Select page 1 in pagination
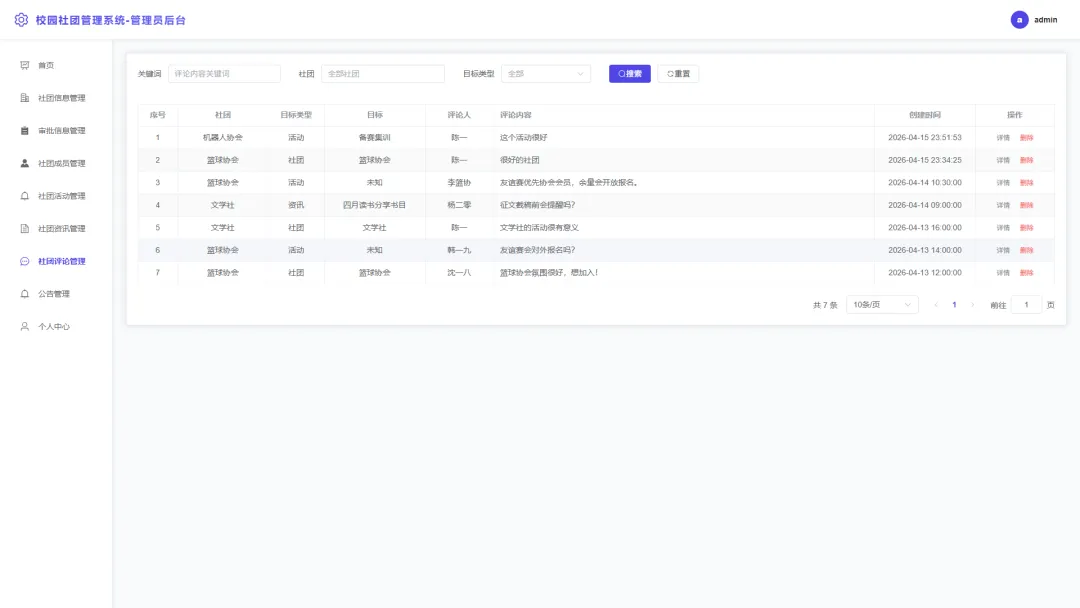This screenshot has height=608, width=1080. [x=954, y=305]
